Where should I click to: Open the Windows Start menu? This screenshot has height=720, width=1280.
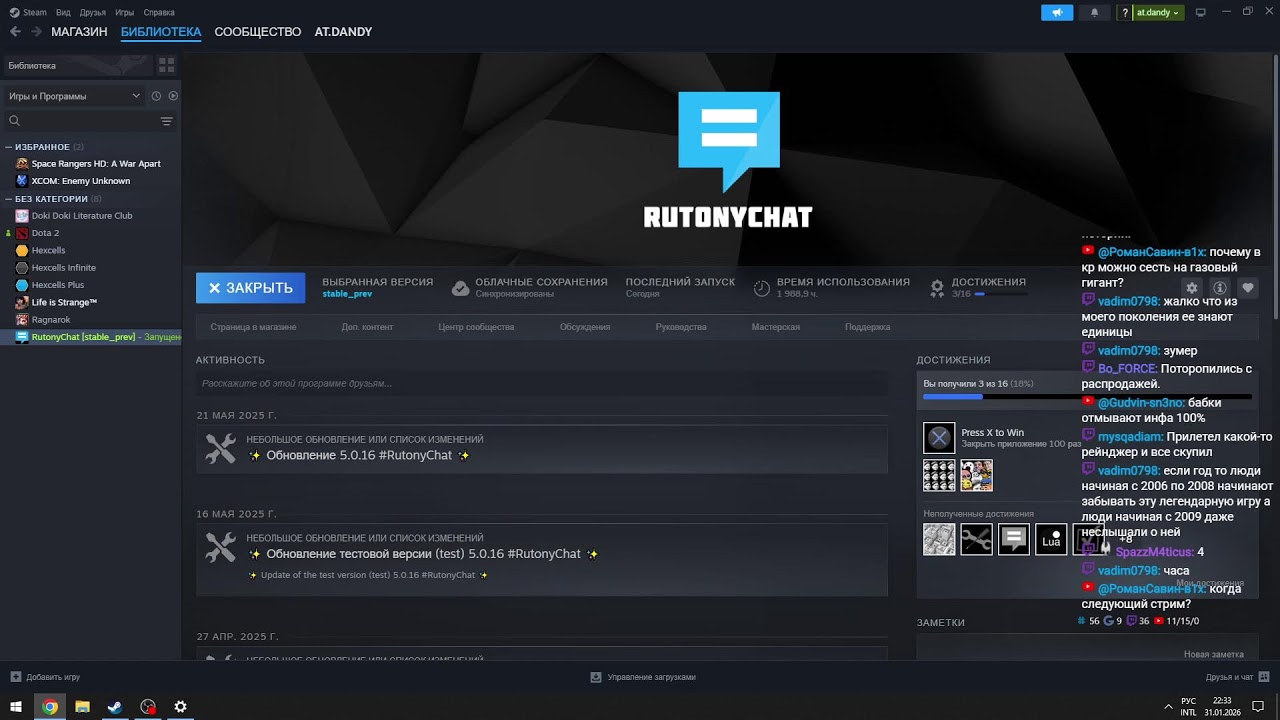coord(16,706)
